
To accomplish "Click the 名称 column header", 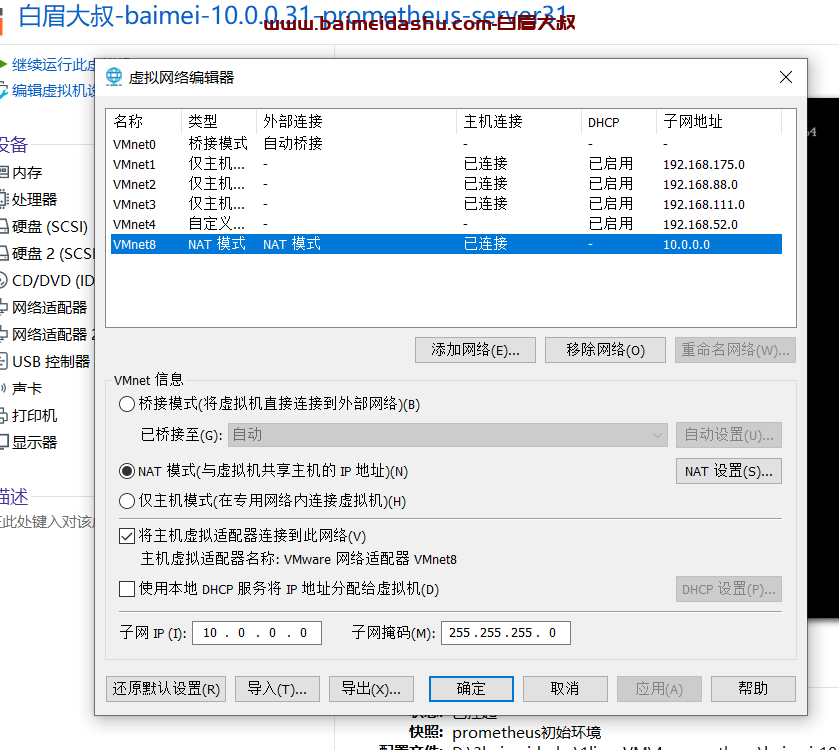I will tap(144, 121).
